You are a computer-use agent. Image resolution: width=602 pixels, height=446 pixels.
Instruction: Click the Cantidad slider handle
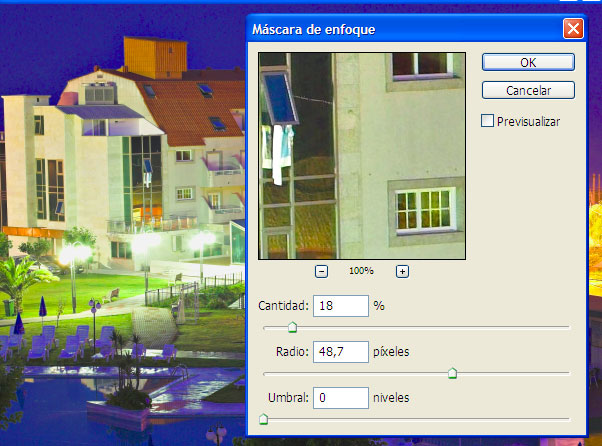(292, 327)
